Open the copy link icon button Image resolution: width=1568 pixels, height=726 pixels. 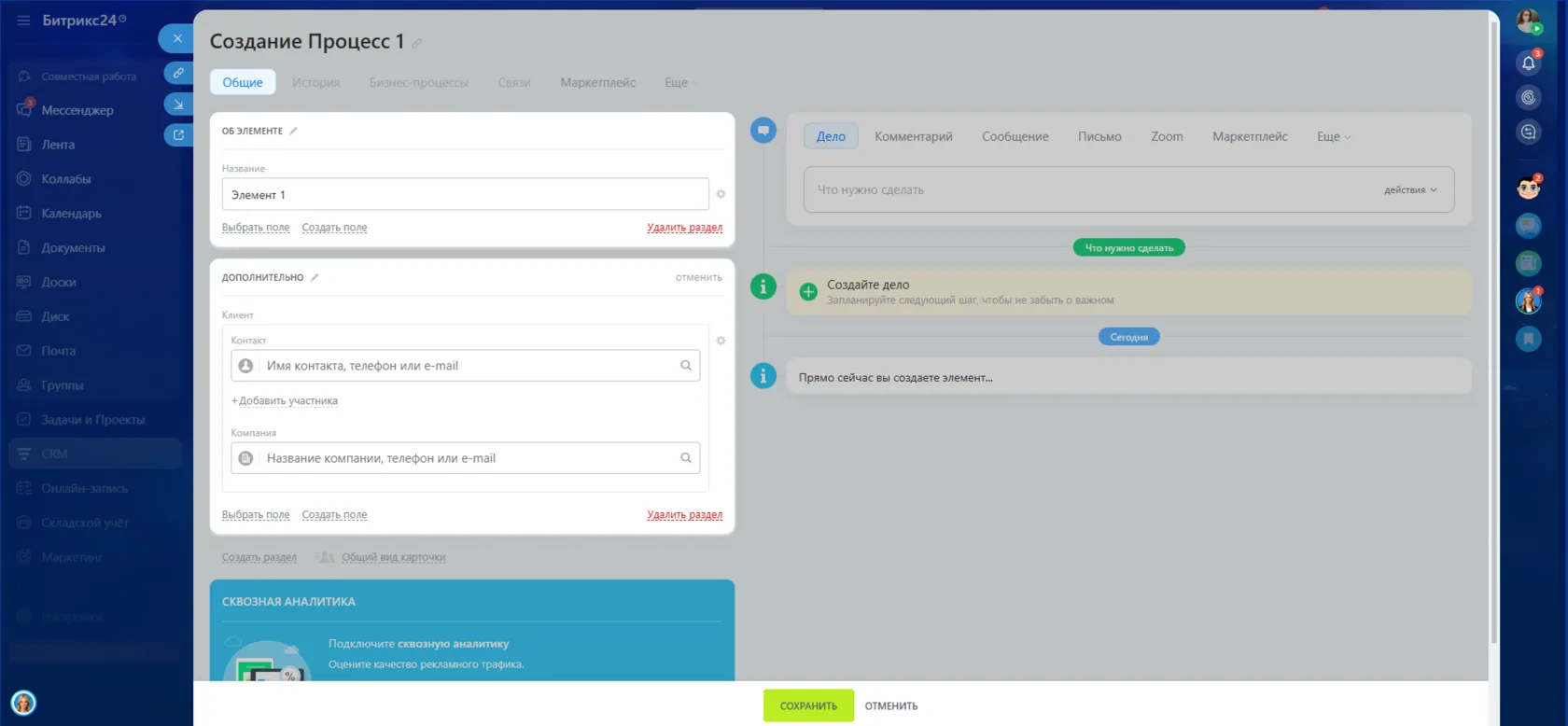pyautogui.click(x=177, y=73)
